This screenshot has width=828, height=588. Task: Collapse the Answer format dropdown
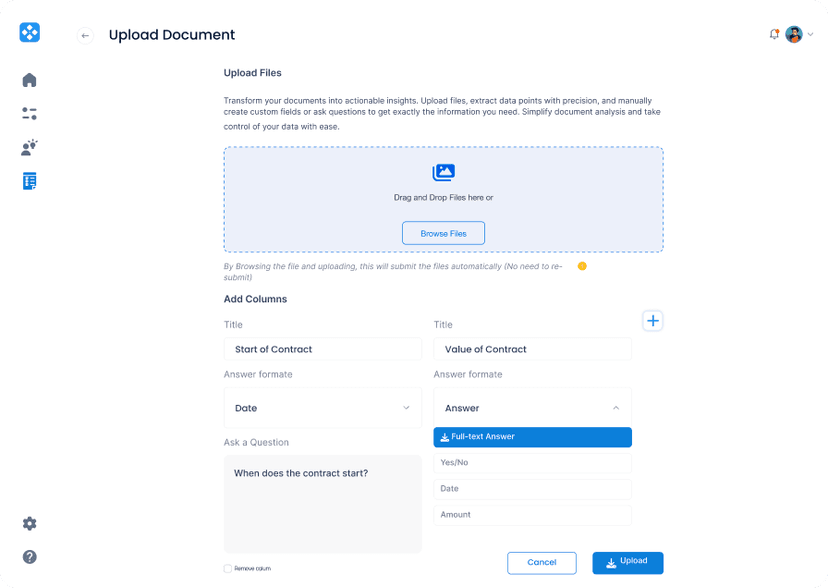click(532, 408)
